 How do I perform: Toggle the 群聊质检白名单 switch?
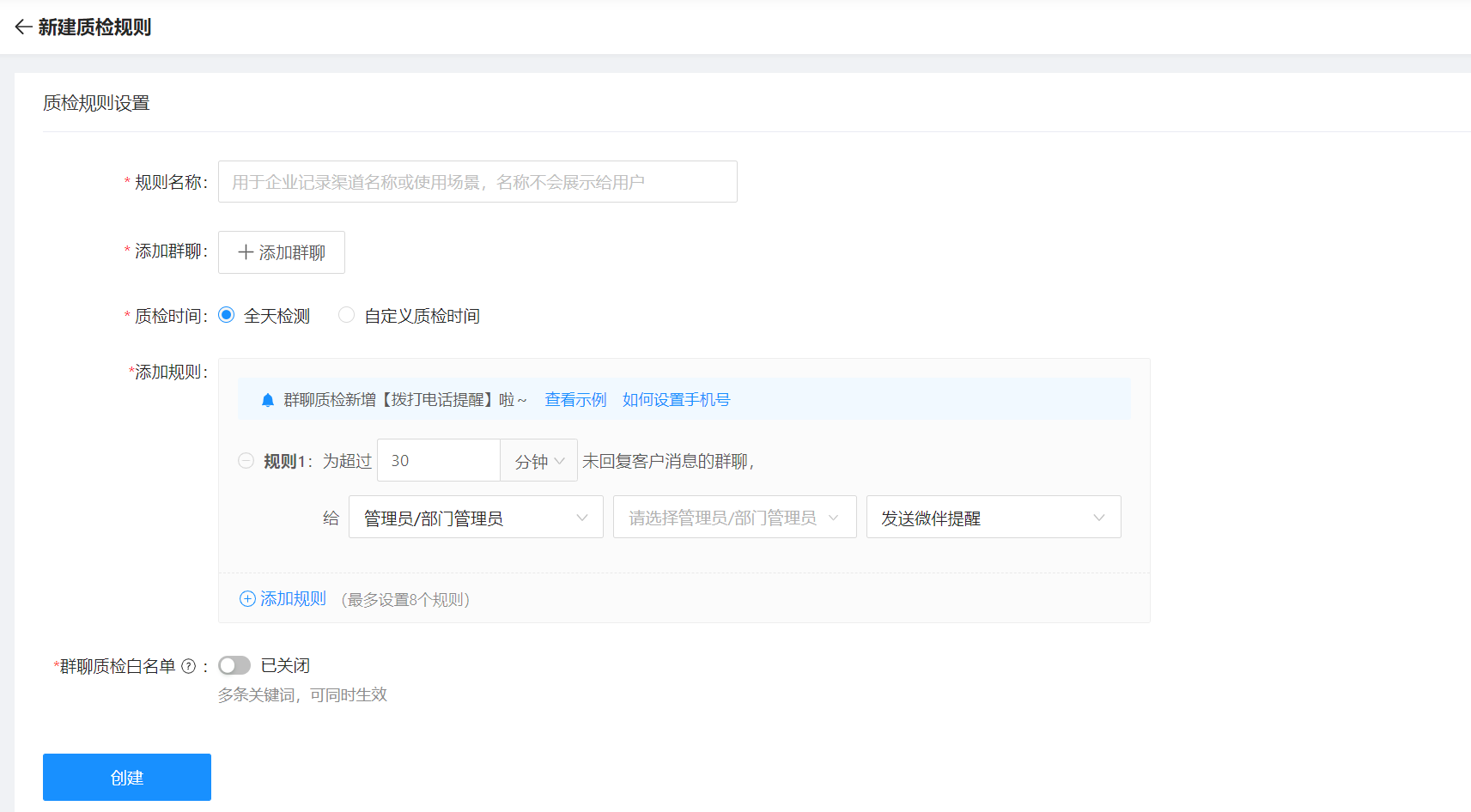[234, 665]
